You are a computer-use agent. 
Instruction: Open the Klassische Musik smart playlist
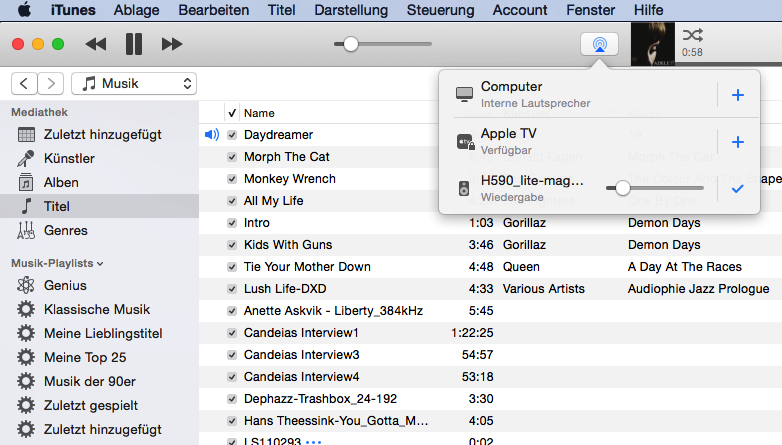point(99,309)
